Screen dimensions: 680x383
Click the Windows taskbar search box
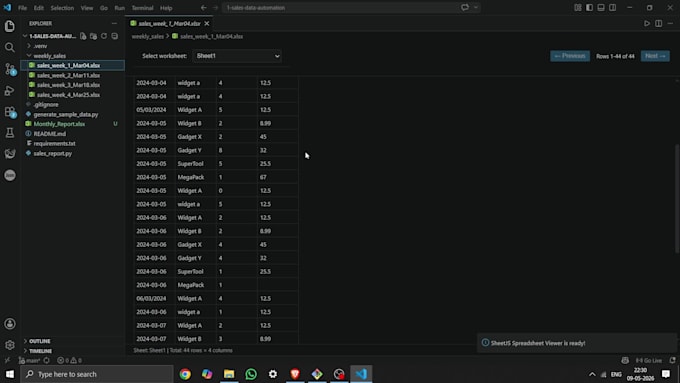97,374
